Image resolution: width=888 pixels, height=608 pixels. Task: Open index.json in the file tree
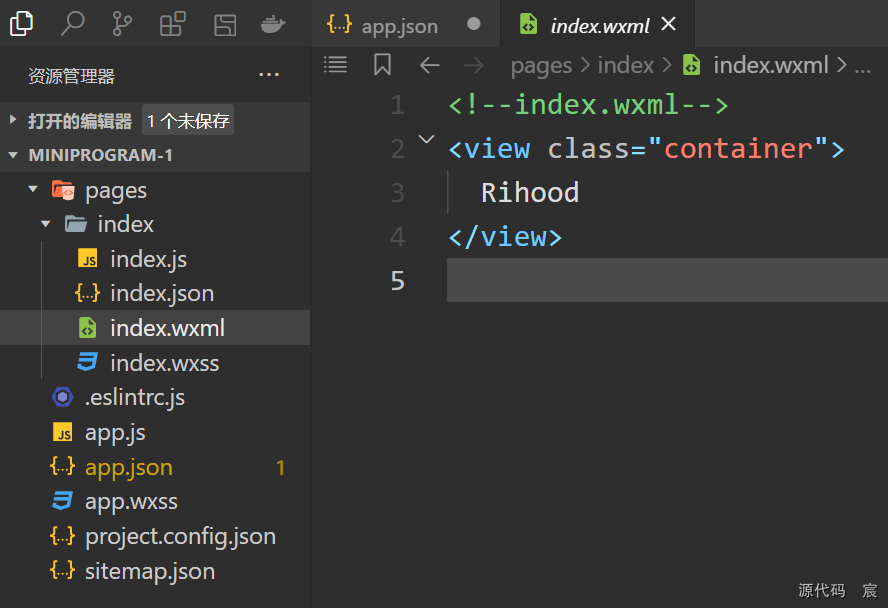click(155, 293)
